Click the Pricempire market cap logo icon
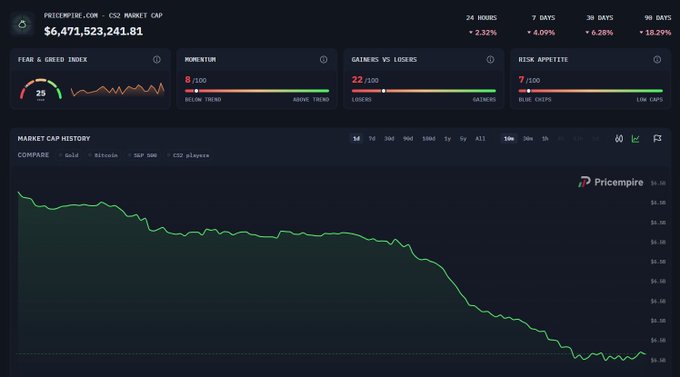680x377 pixels. click(x=23, y=24)
